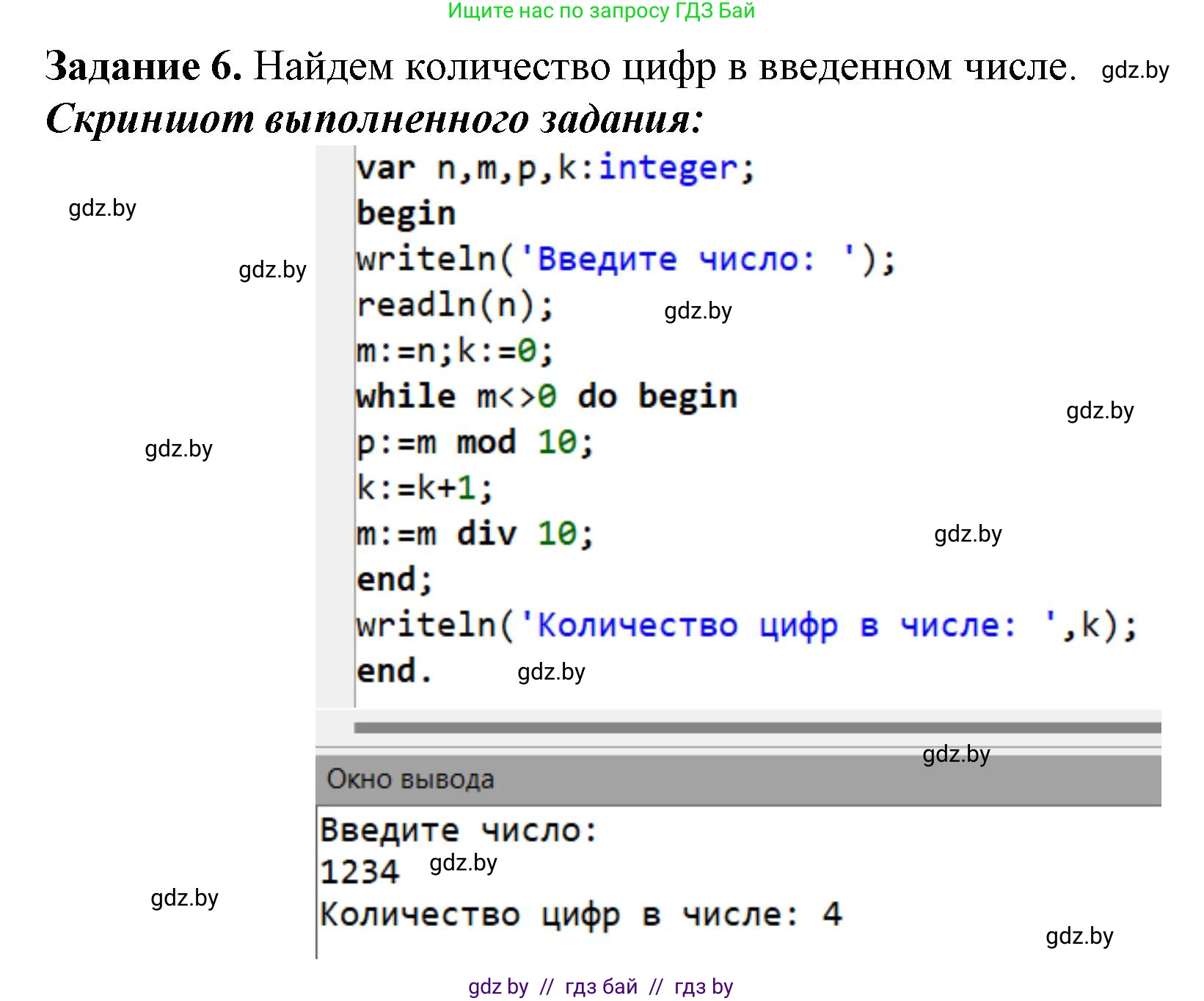Select the entered number 1234 in output
This screenshot has height=1001, width=1204.
tap(361, 873)
